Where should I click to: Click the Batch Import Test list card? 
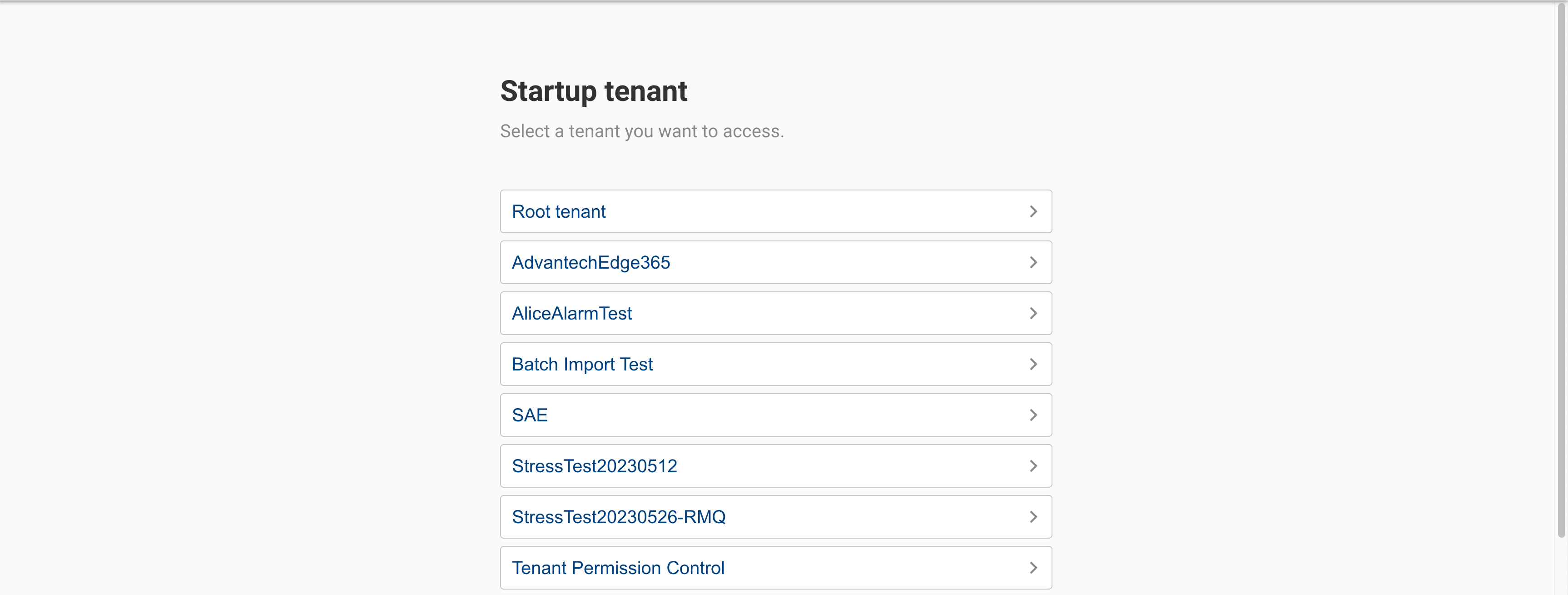coord(775,364)
